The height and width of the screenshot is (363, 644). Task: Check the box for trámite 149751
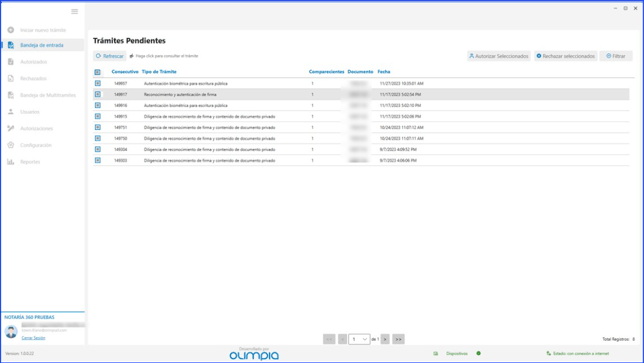click(98, 127)
